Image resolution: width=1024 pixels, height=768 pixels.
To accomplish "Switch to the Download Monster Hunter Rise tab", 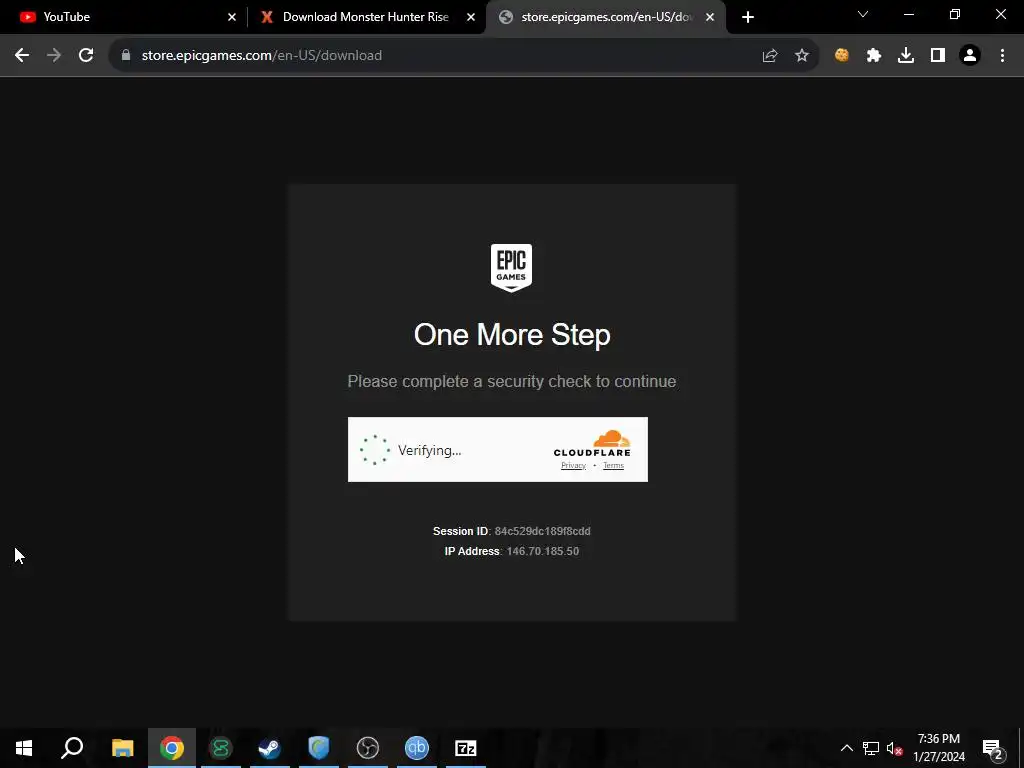I will coord(366,17).
